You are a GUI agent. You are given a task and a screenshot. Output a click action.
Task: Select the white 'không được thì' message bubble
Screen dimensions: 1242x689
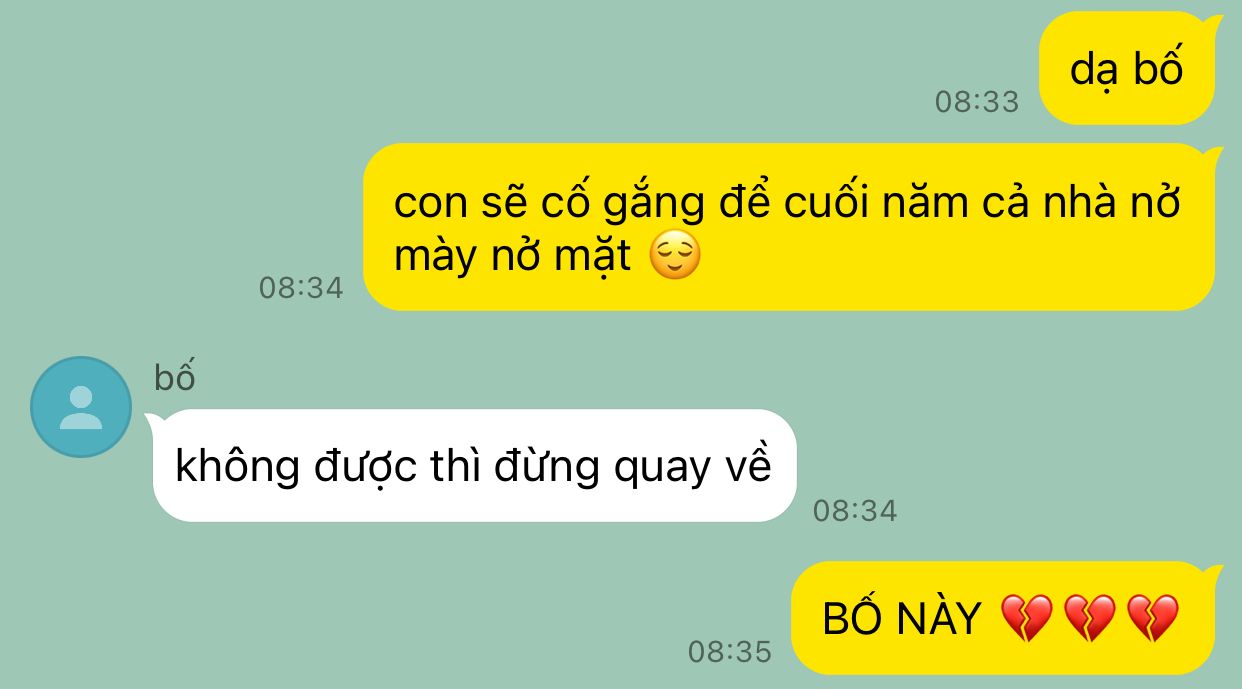click(474, 465)
